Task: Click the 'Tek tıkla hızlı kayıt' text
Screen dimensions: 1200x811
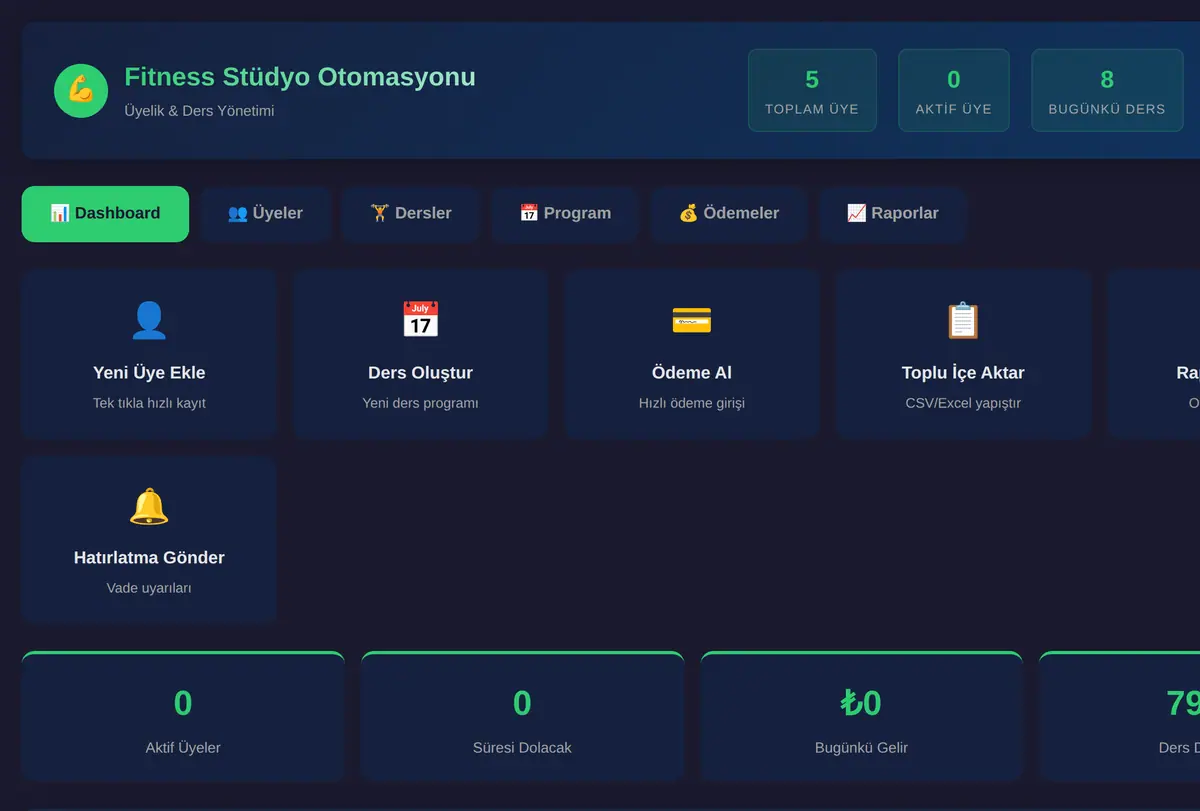Action: pos(149,403)
